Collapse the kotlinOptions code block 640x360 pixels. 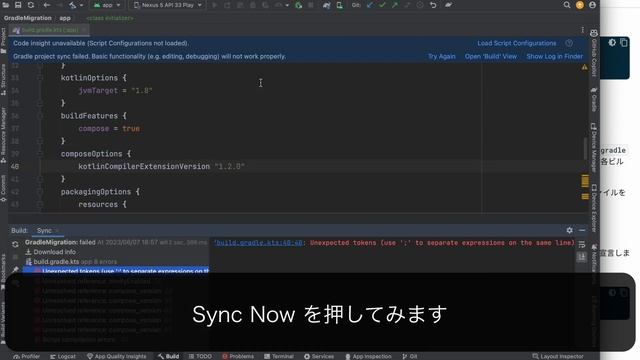coord(40,78)
